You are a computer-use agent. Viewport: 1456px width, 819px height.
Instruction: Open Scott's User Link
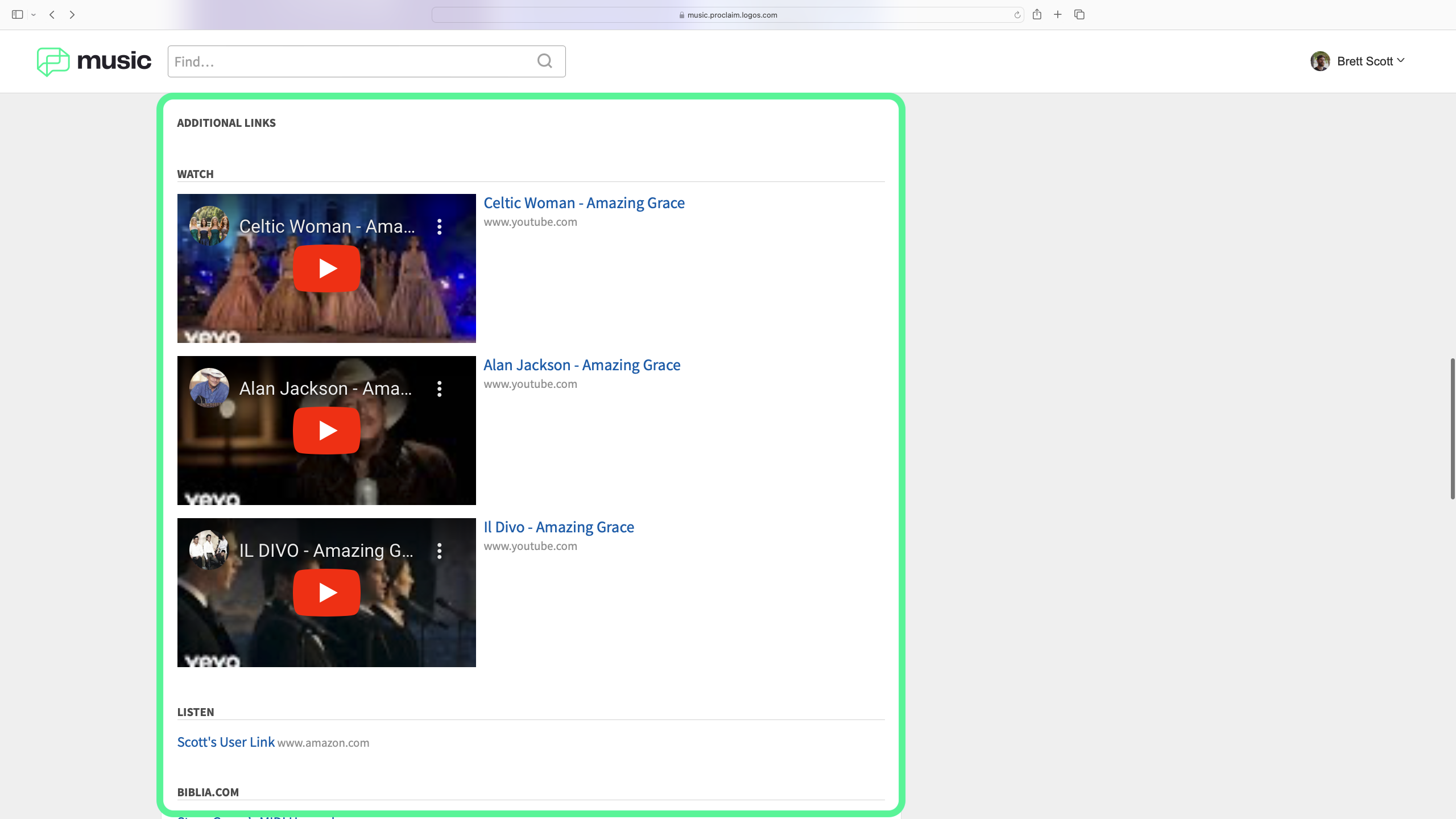(x=226, y=742)
